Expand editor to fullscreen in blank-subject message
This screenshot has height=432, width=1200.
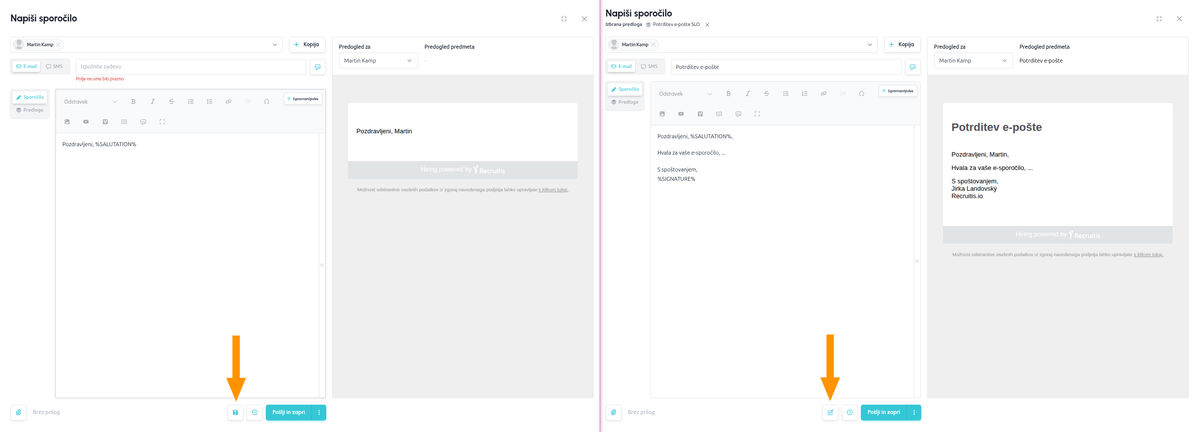click(x=162, y=121)
